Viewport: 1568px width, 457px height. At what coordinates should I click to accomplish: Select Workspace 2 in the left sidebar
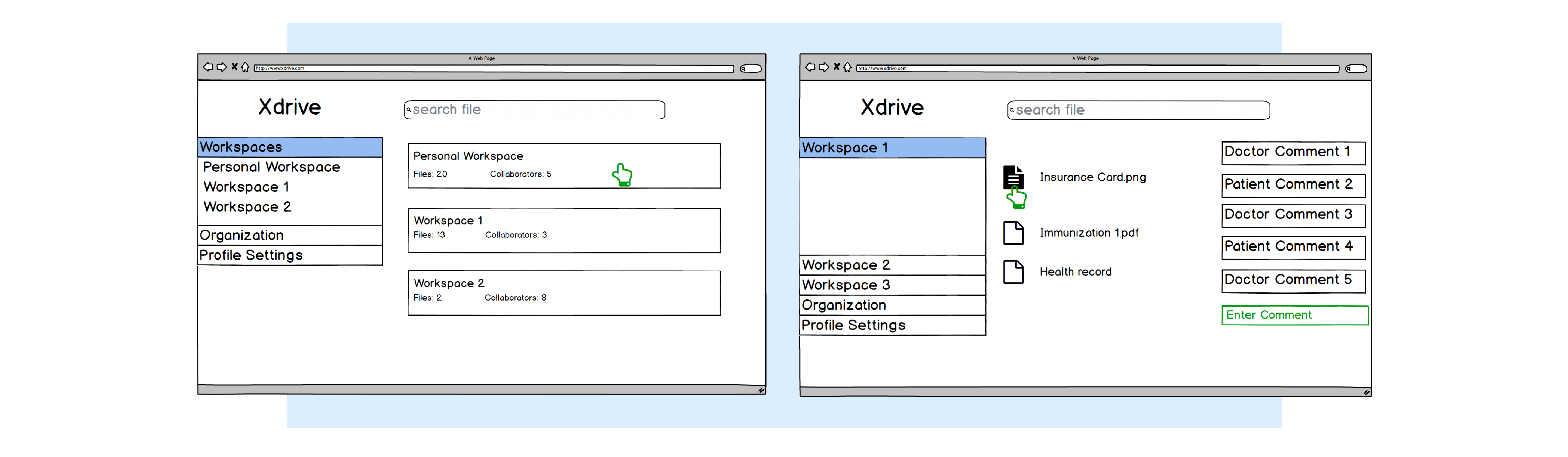(x=247, y=207)
